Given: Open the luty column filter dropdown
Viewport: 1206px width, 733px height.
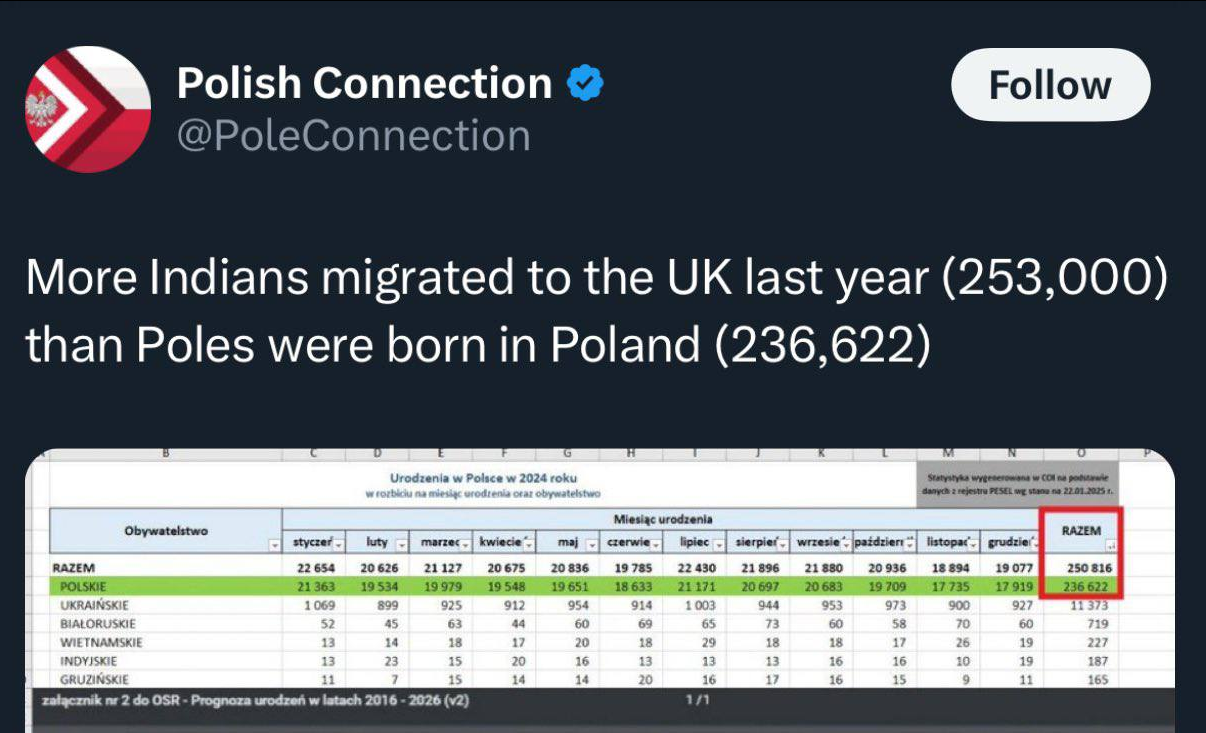Looking at the screenshot, I should click(x=401, y=544).
